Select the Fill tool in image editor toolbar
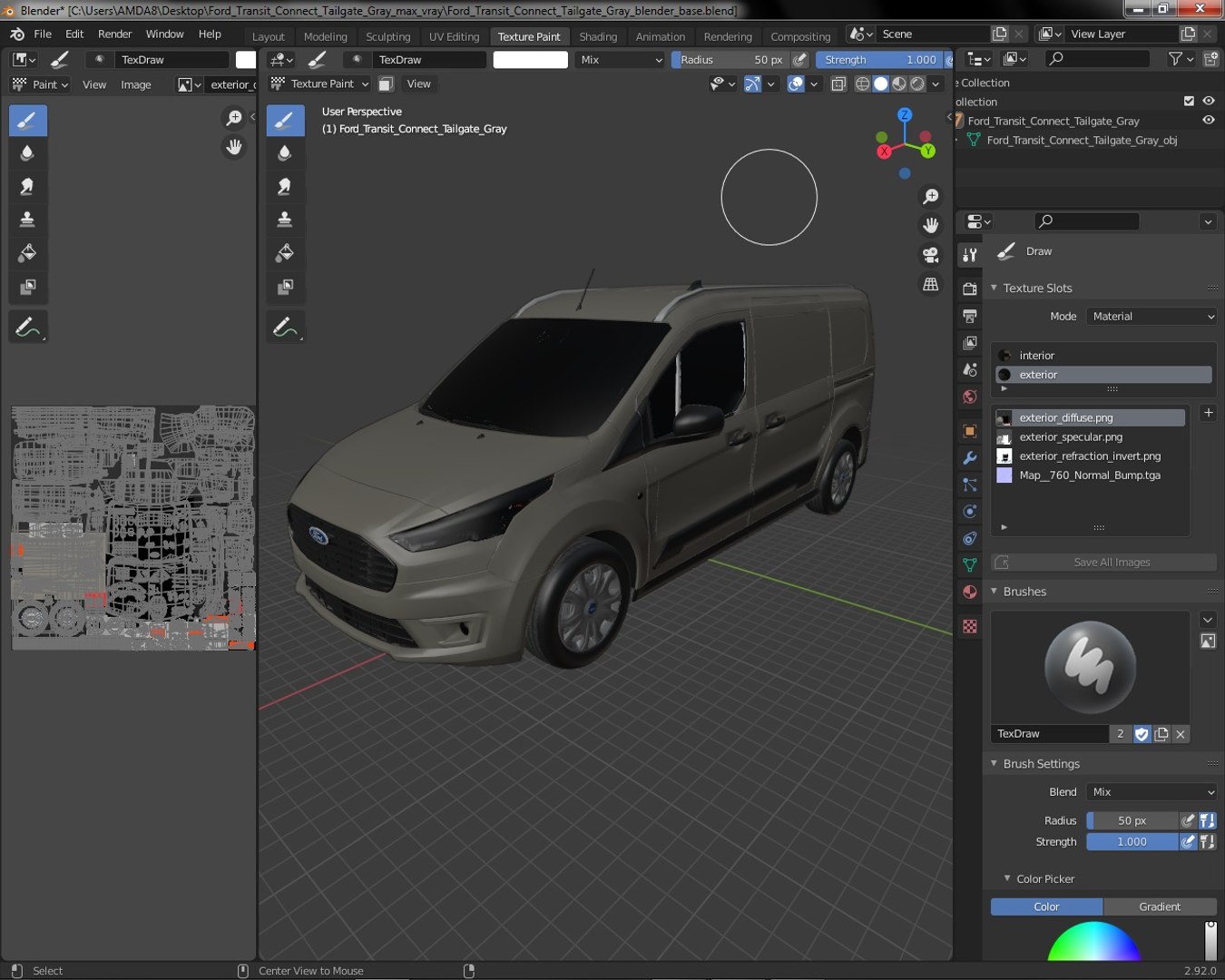1225x980 pixels. tap(28, 252)
